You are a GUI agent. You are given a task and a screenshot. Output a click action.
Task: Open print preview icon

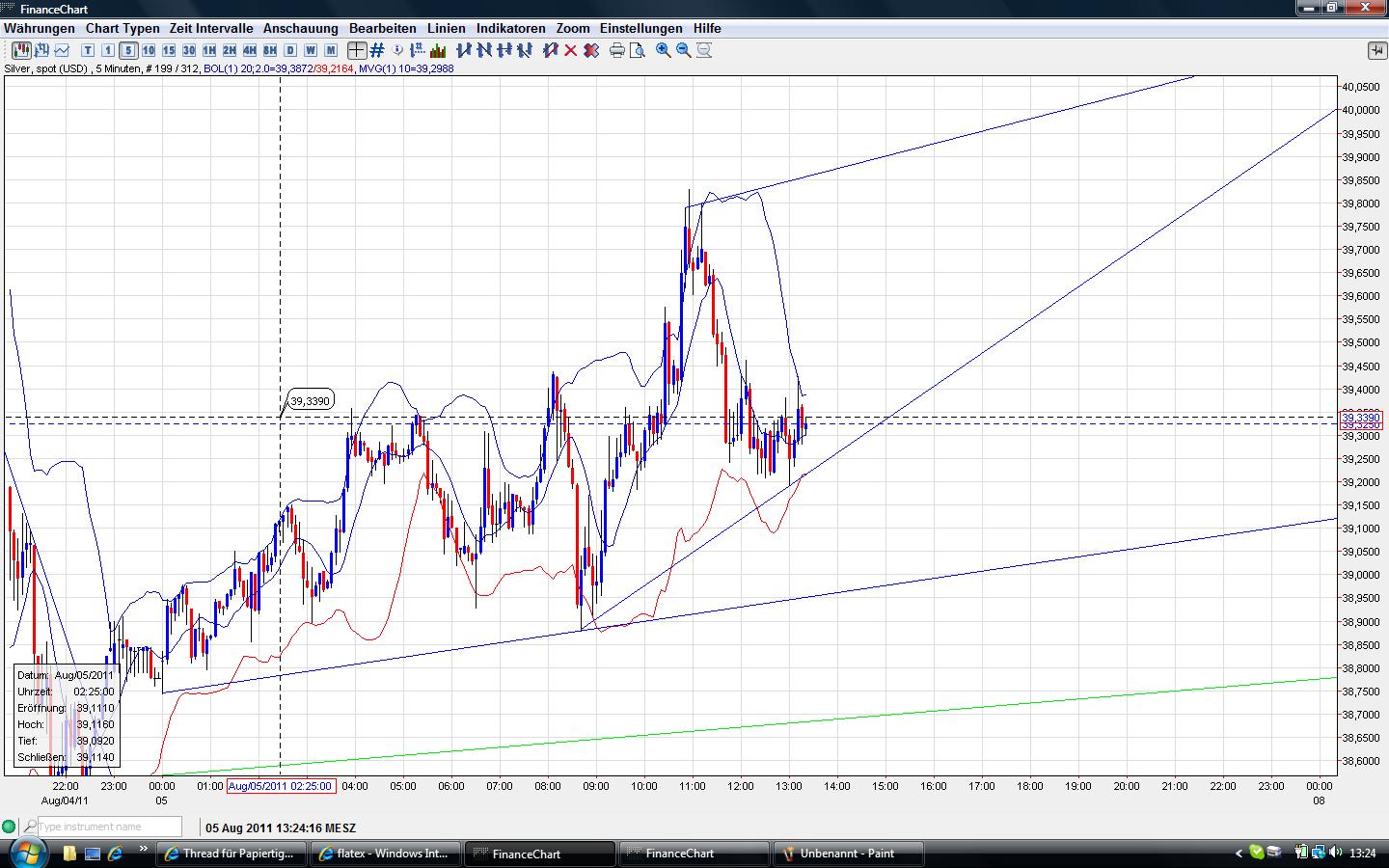coord(638,50)
